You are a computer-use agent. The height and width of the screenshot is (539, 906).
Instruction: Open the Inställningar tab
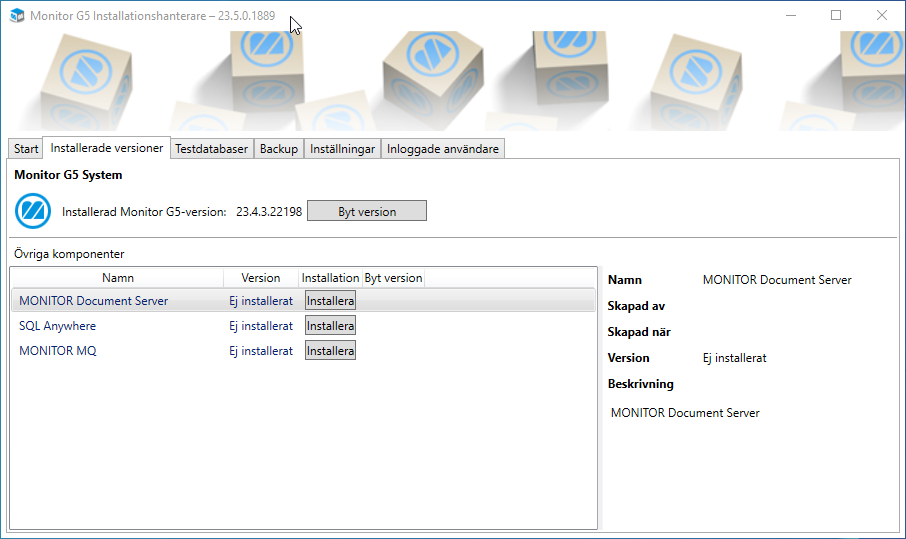[342, 148]
